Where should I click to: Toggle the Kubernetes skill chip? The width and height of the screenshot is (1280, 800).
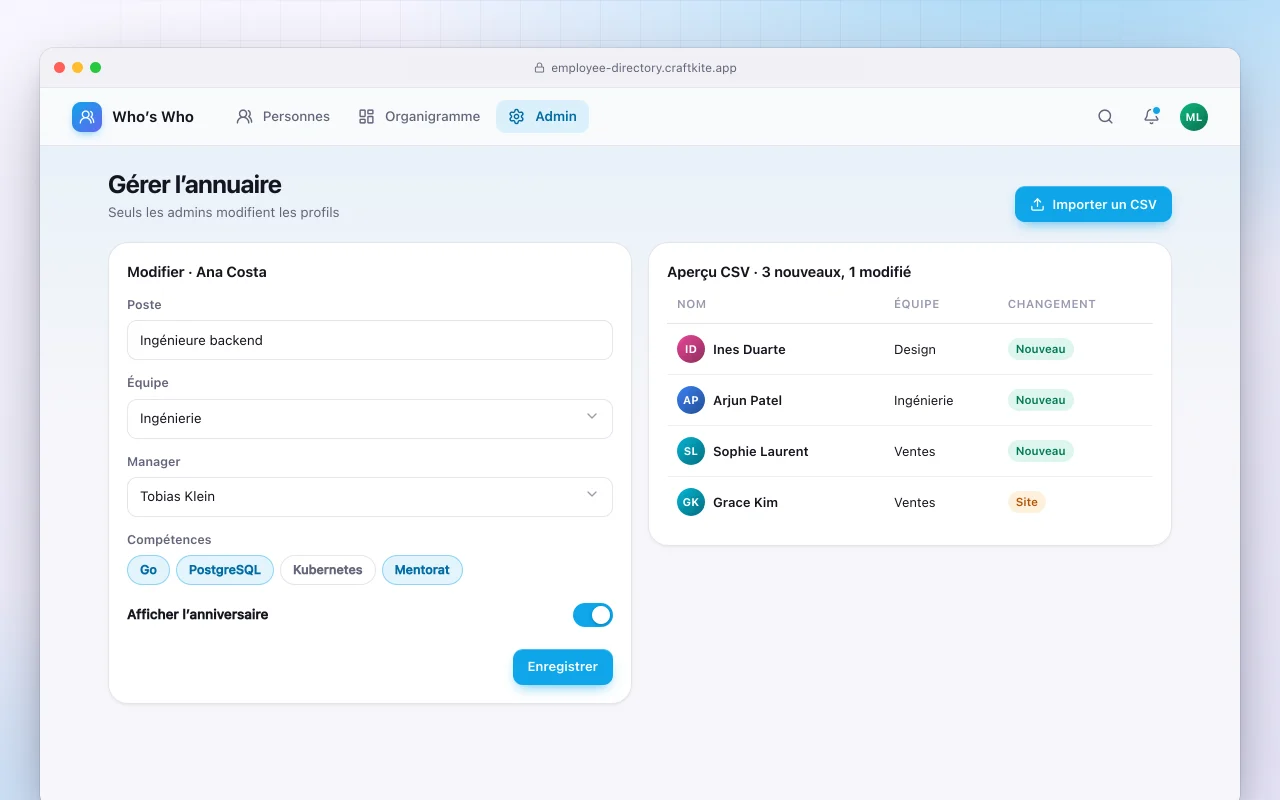tap(328, 570)
